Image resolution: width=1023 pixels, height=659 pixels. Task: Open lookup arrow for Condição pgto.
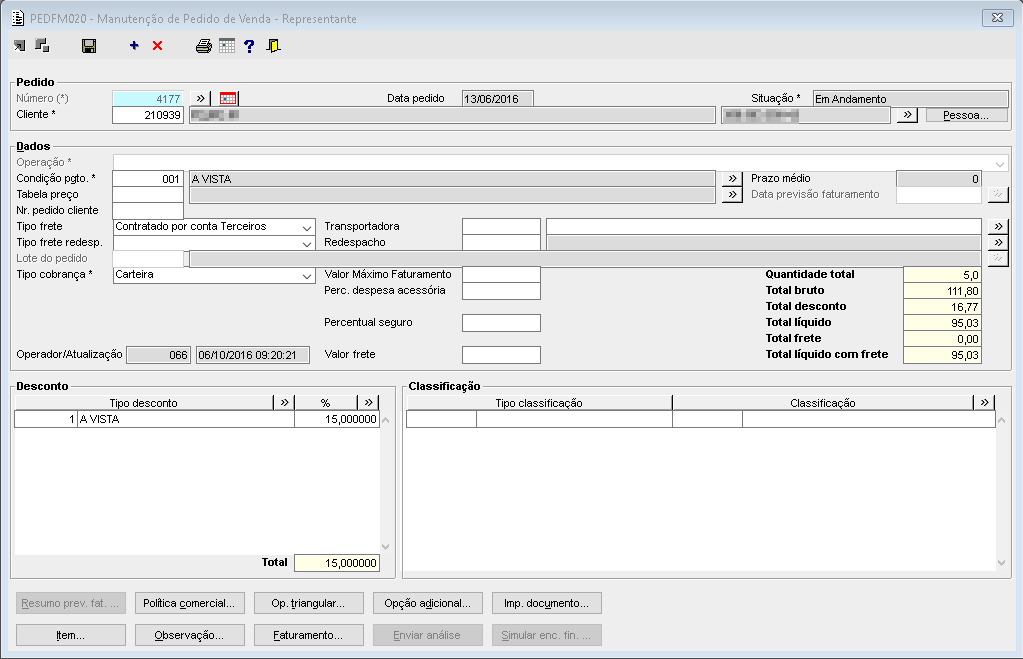click(x=732, y=178)
